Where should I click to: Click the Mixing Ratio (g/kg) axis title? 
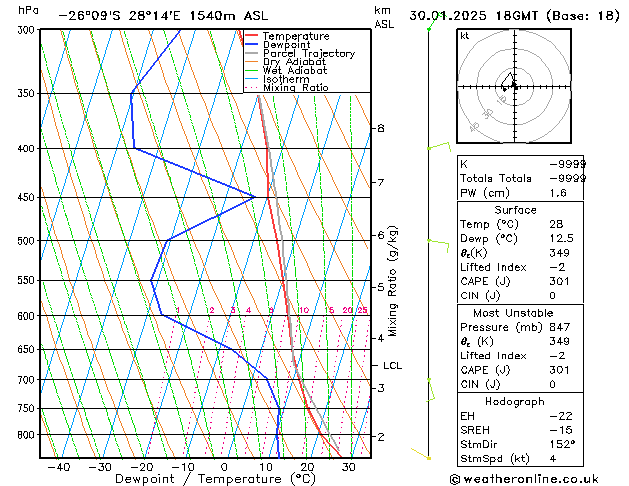click(392, 281)
